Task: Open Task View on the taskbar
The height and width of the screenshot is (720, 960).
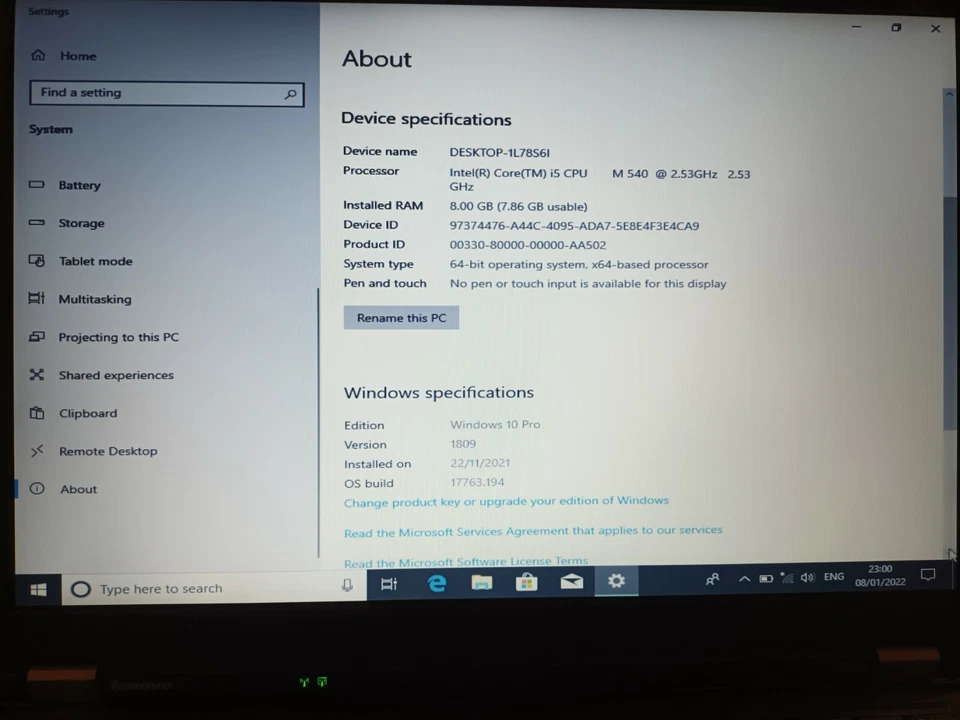Action: pyautogui.click(x=389, y=583)
